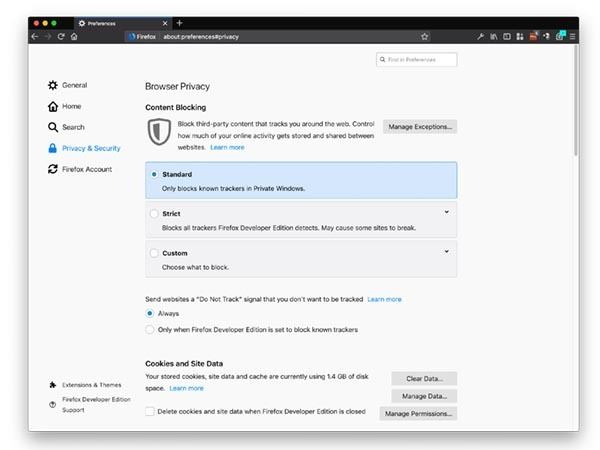Select Always send Do Not Track
Screen dimensions: 600x450
pyautogui.click(x=150, y=313)
